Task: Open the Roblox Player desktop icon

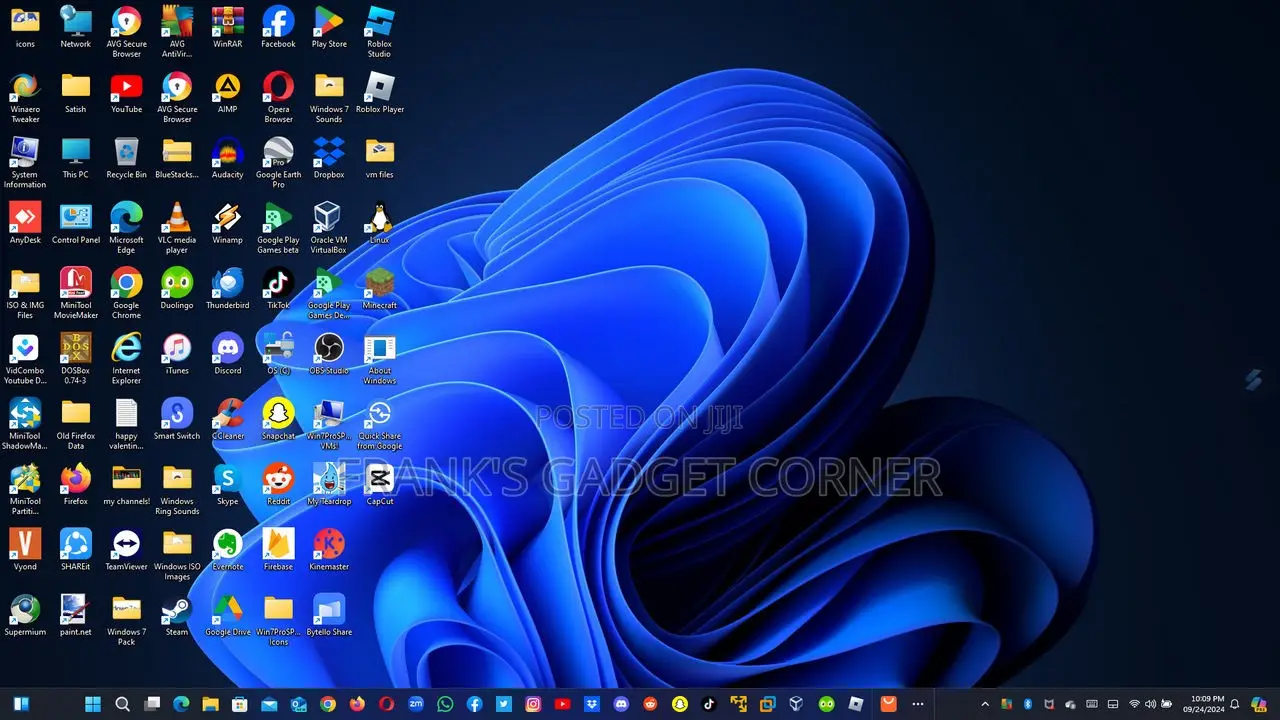Action: point(379,93)
